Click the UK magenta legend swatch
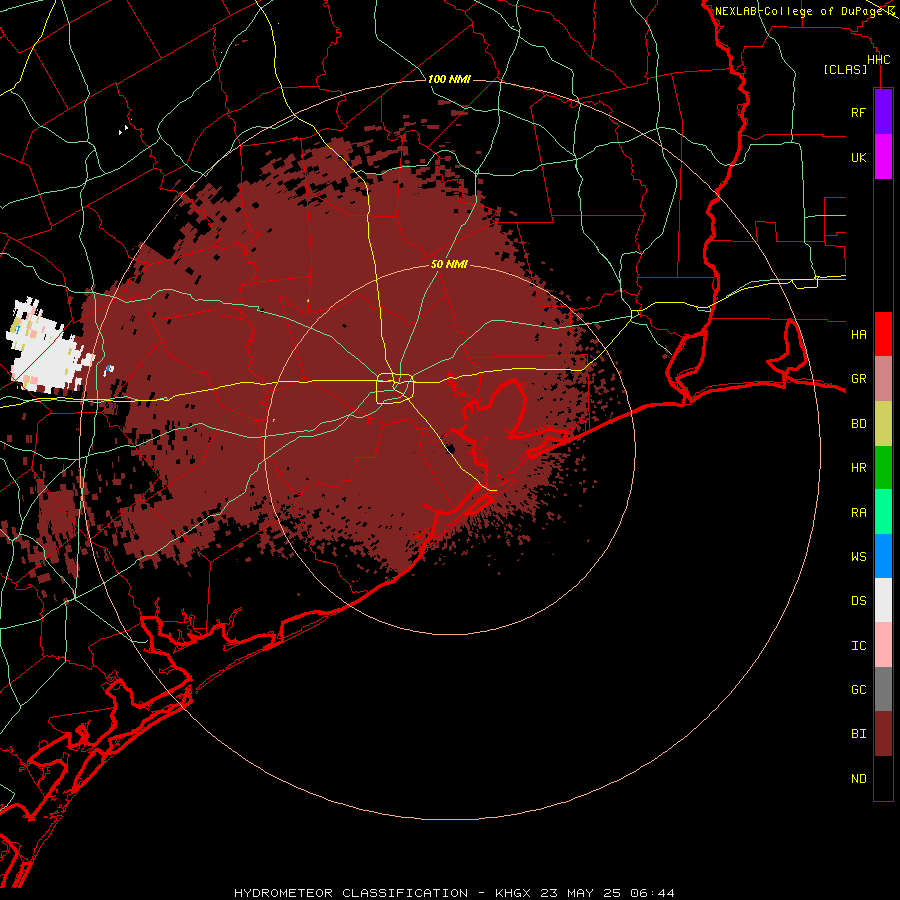 (x=883, y=157)
